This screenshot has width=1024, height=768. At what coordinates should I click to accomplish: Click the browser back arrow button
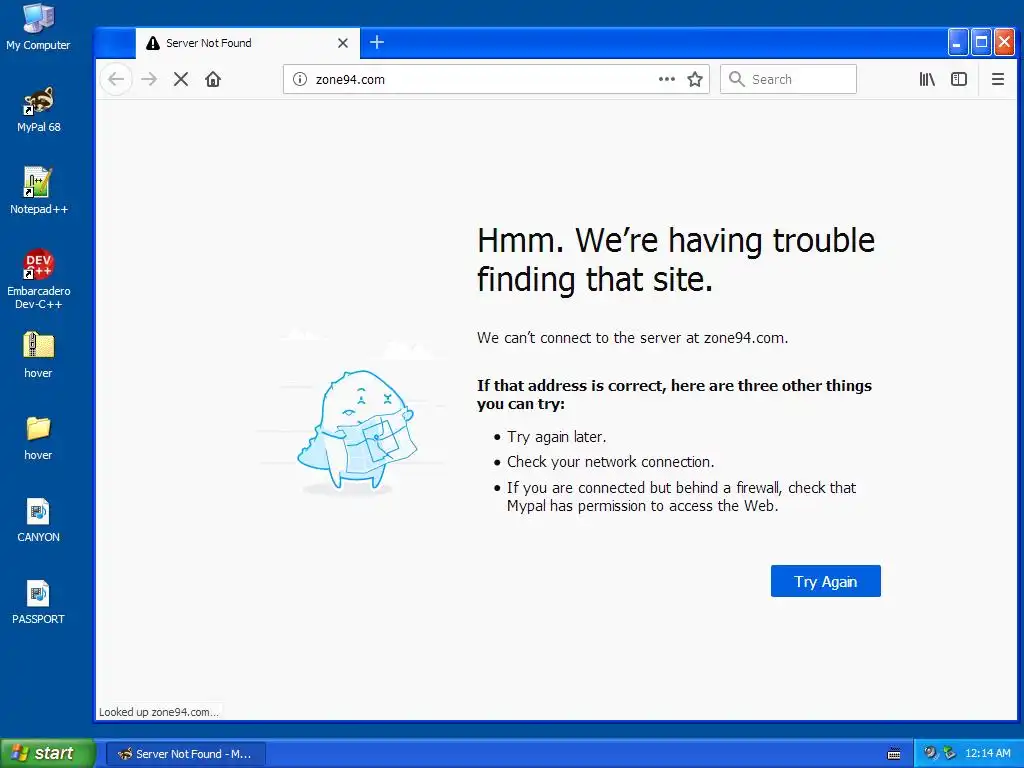point(116,79)
